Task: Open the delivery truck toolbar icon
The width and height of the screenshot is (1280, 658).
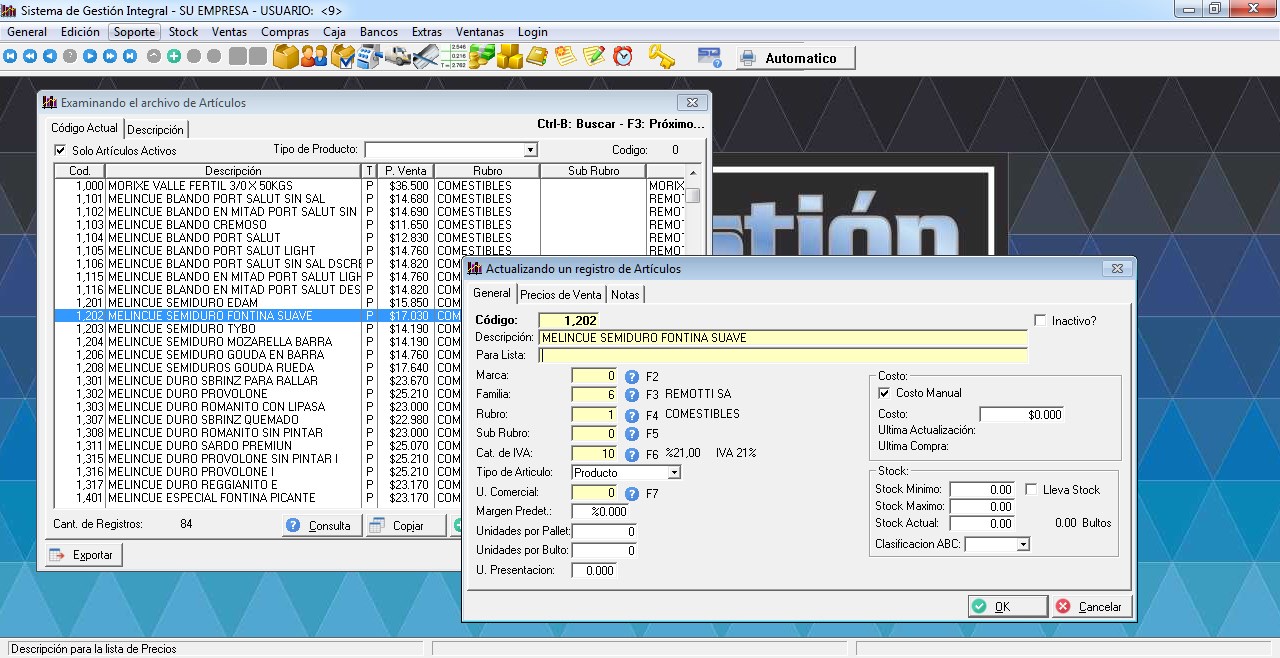Action: point(399,57)
